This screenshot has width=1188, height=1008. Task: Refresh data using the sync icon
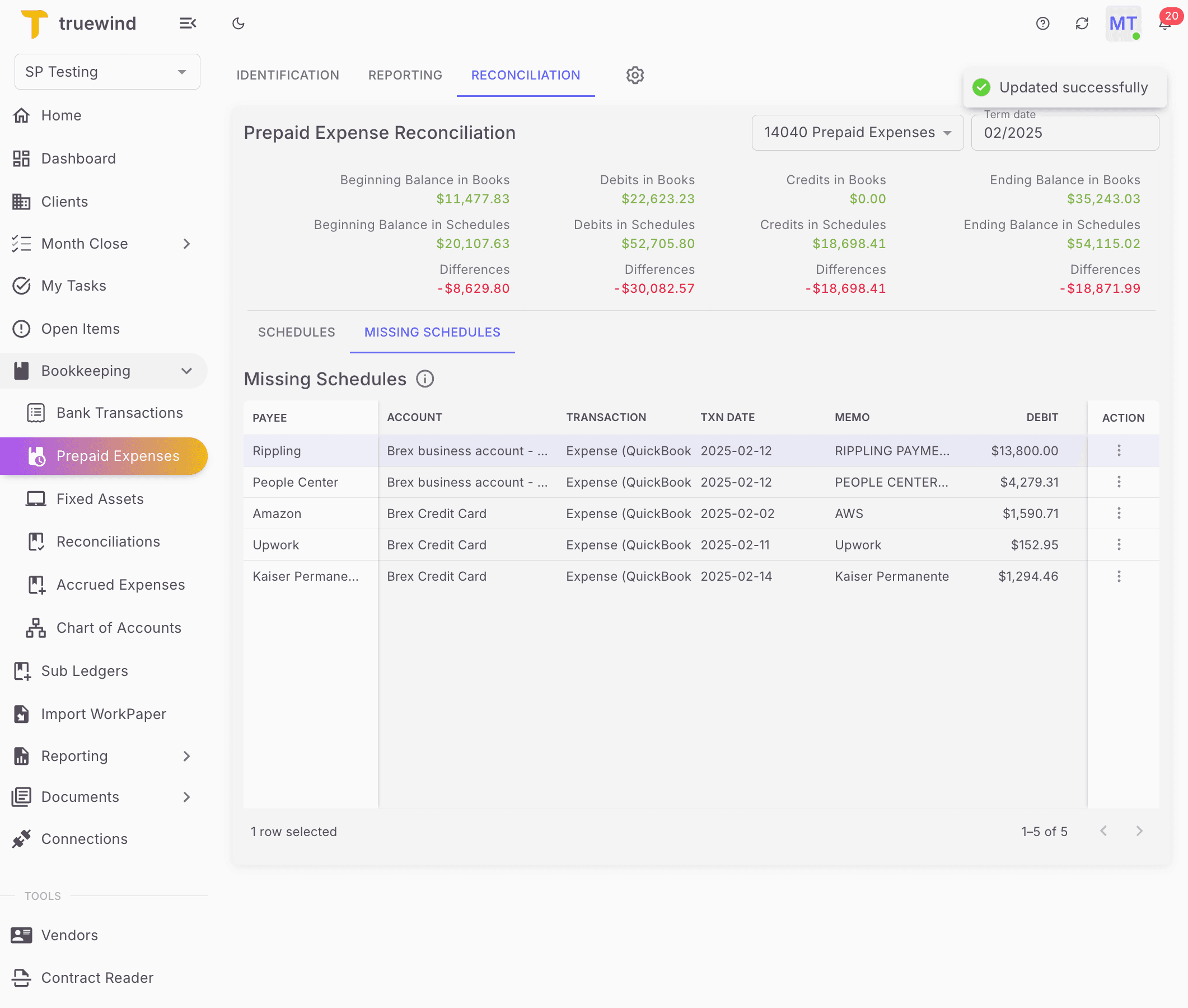(x=1082, y=24)
